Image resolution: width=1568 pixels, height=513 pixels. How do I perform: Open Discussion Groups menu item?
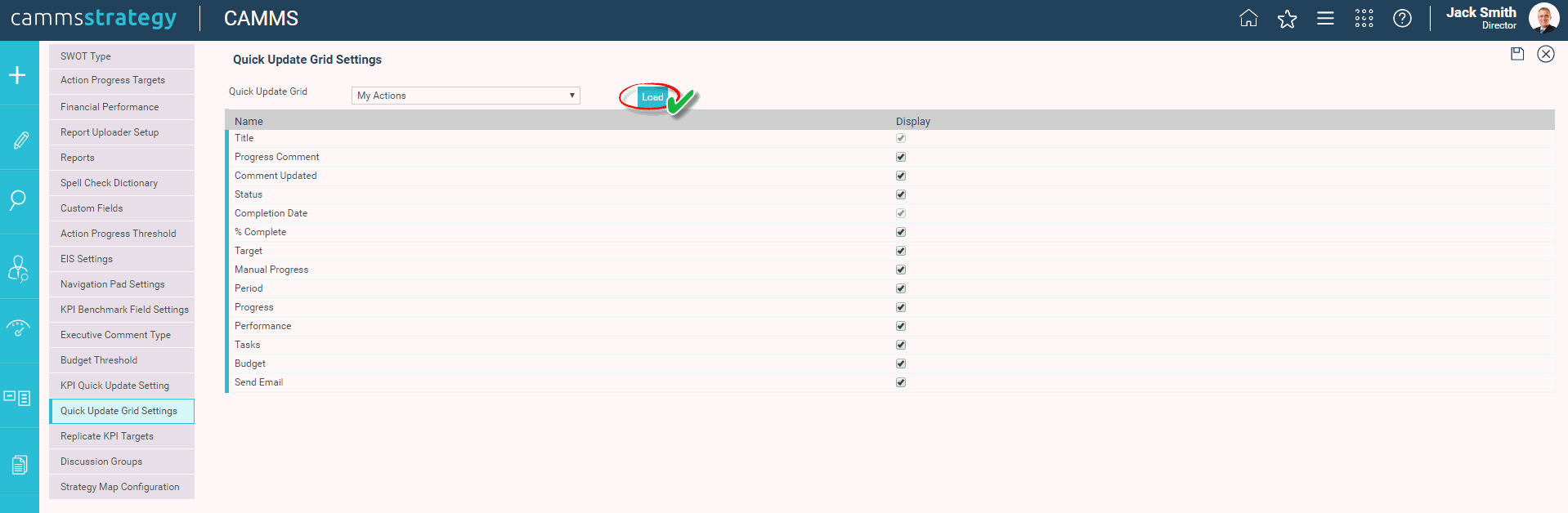[122, 462]
